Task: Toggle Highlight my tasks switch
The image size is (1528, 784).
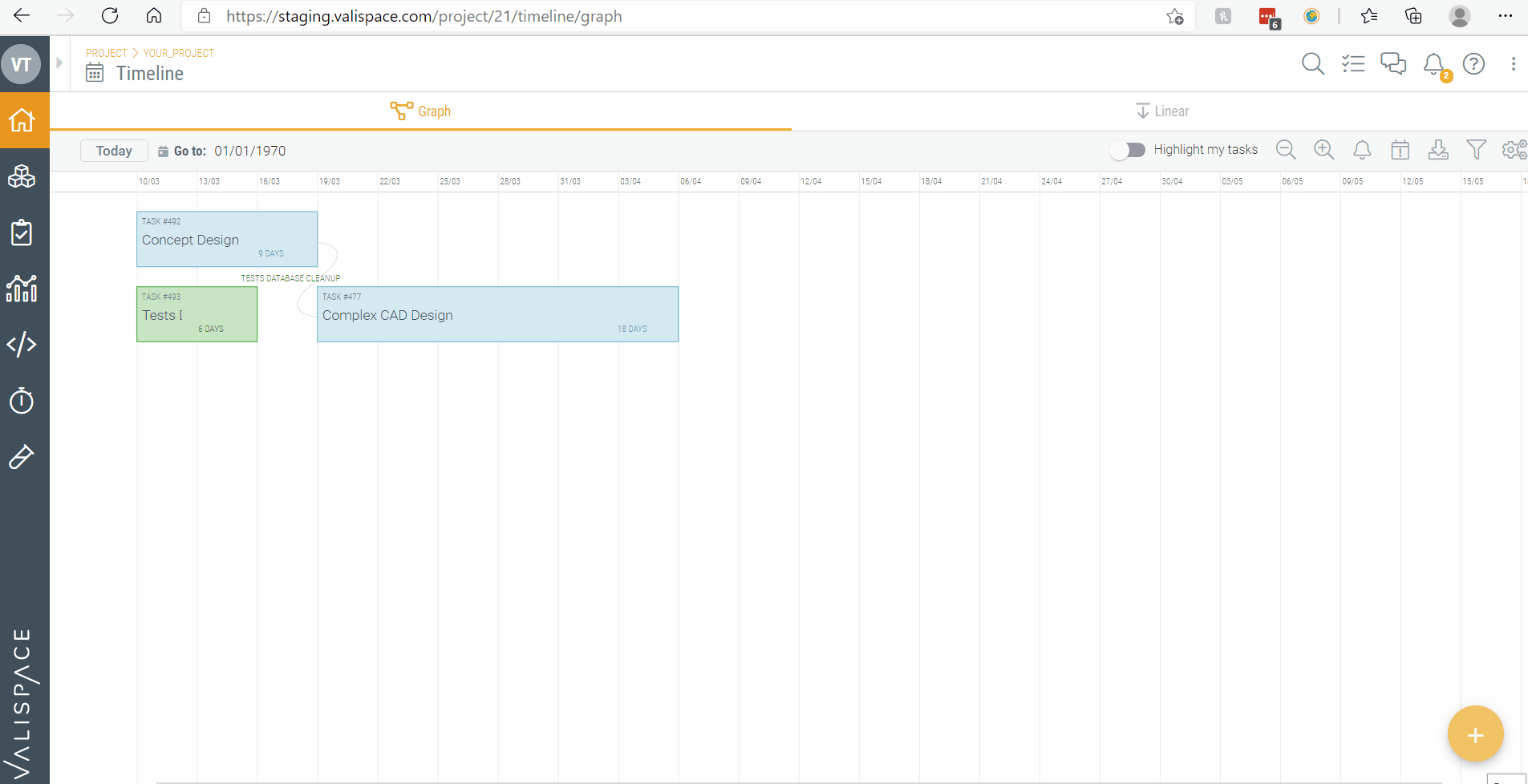Action: (x=1128, y=150)
